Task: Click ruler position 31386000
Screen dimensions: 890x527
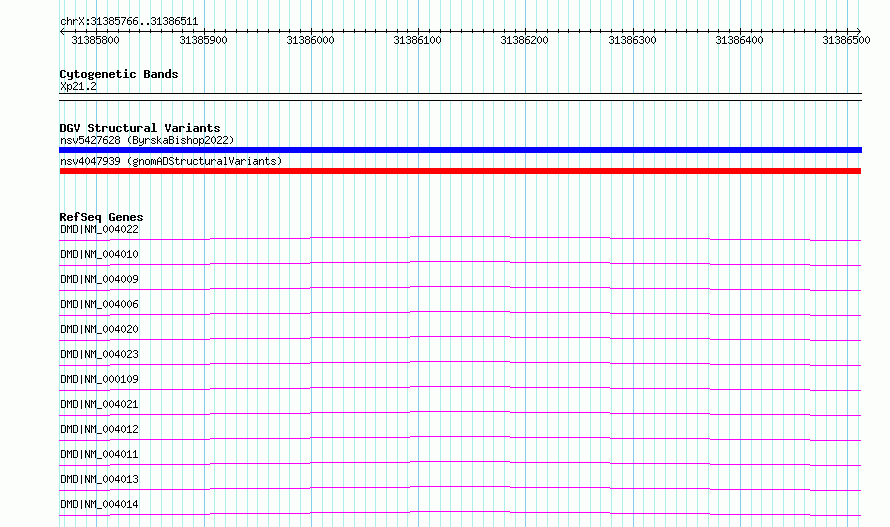Action: click(x=310, y=40)
